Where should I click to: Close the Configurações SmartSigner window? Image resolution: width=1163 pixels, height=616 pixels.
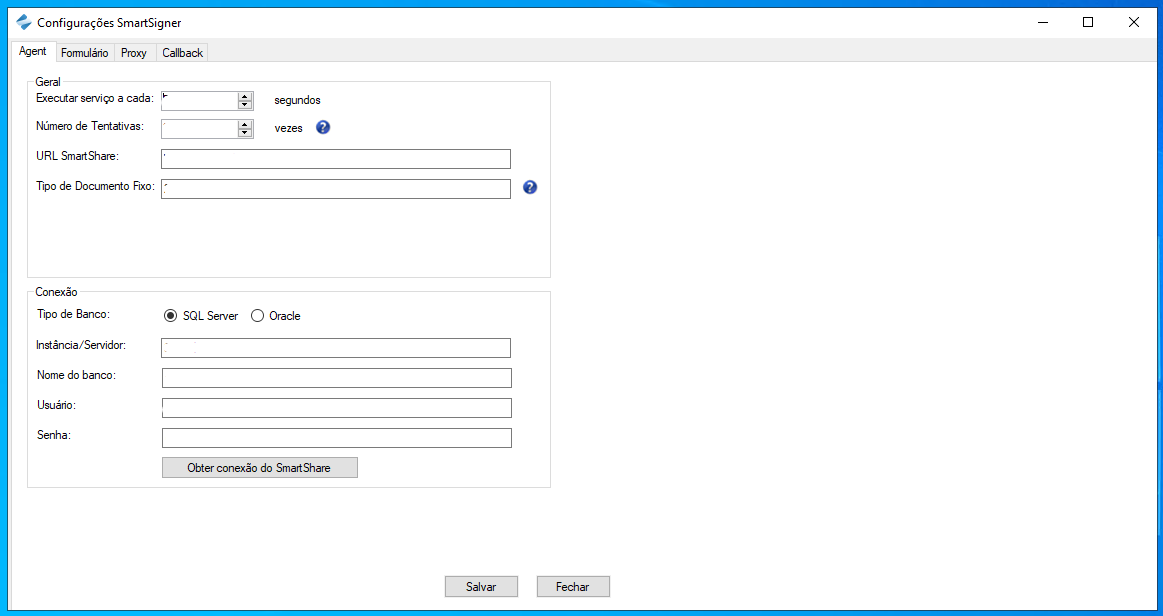1133,22
